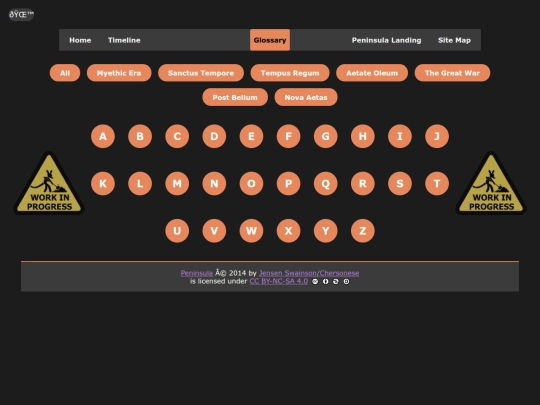Open the CC BY-NC-SA 4.0 license link
Viewport: 540px width, 405px height.
point(279,281)
